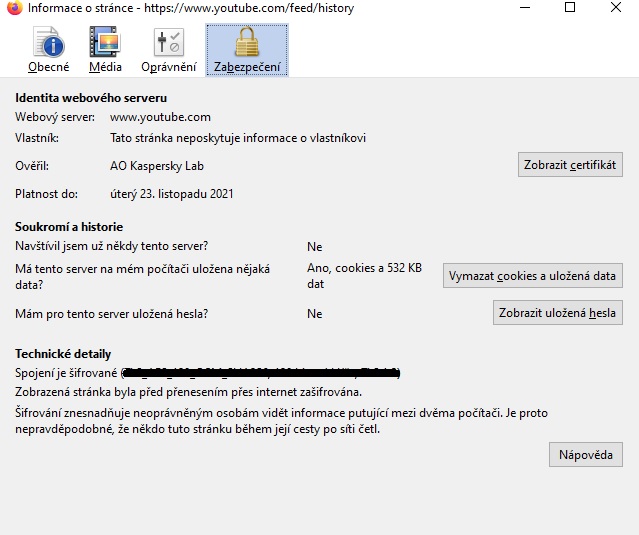Open the Obecné general info tab
The height and width of the screenshot is (535, 639).
(48, 50)
